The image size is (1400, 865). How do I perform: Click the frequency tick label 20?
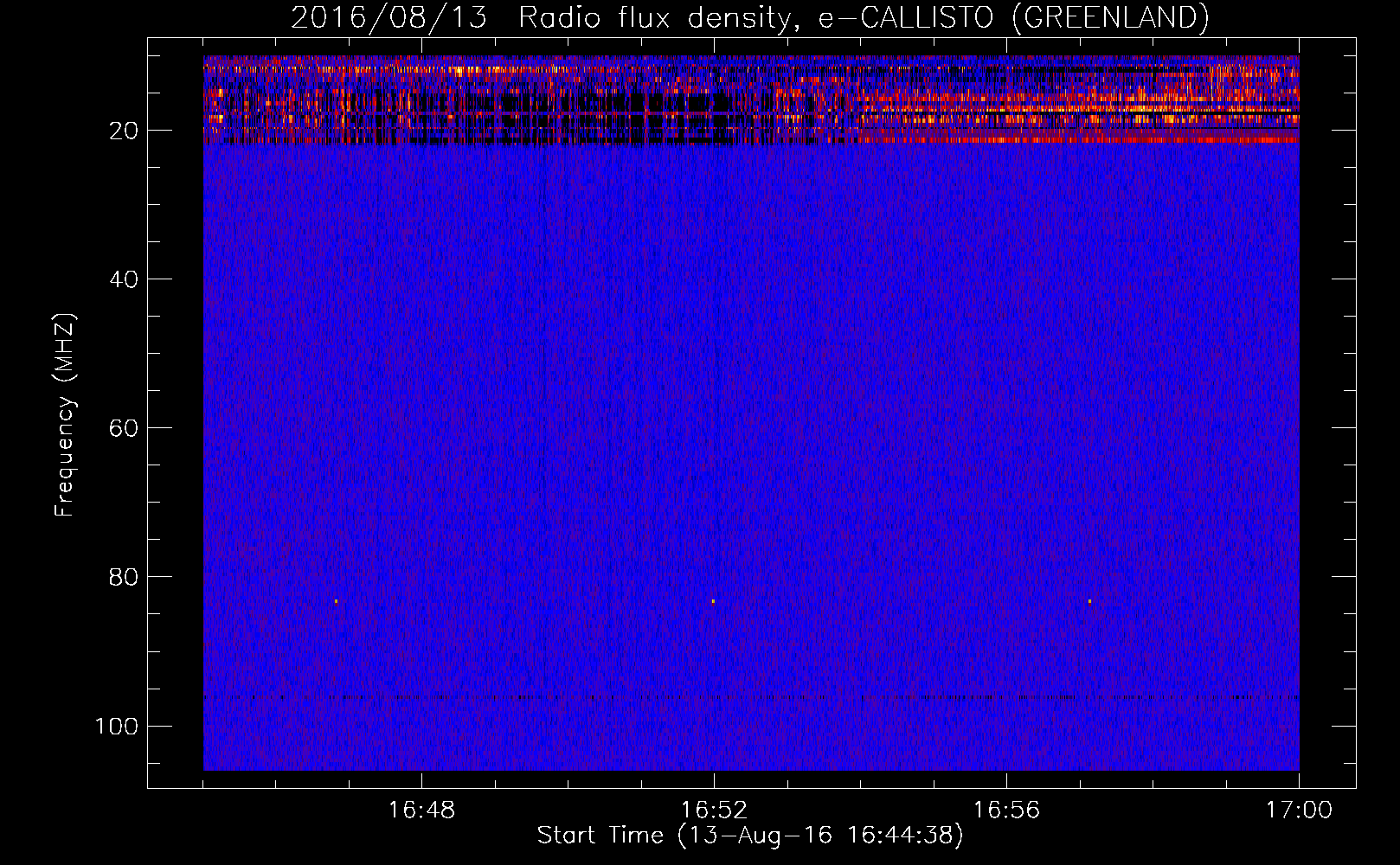coord(124,131)
